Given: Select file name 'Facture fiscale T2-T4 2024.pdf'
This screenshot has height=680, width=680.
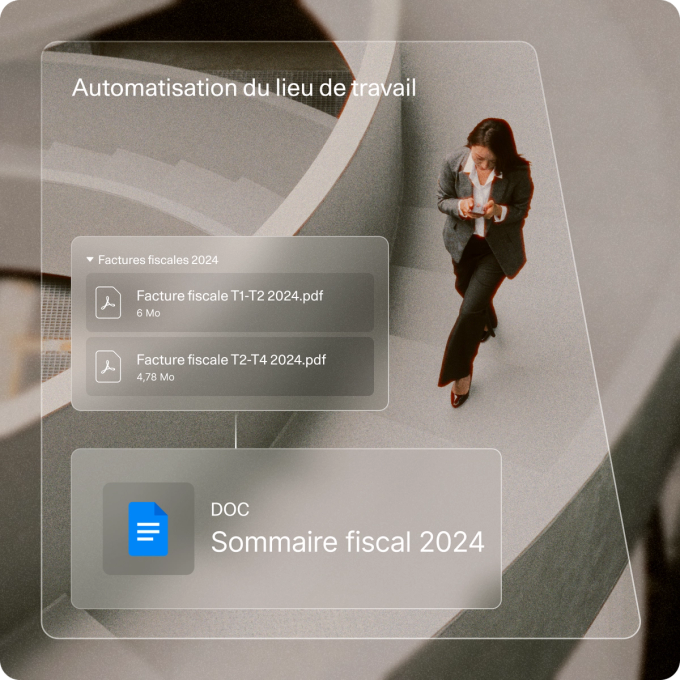Looking at the screenshot, I should [231, 360].
